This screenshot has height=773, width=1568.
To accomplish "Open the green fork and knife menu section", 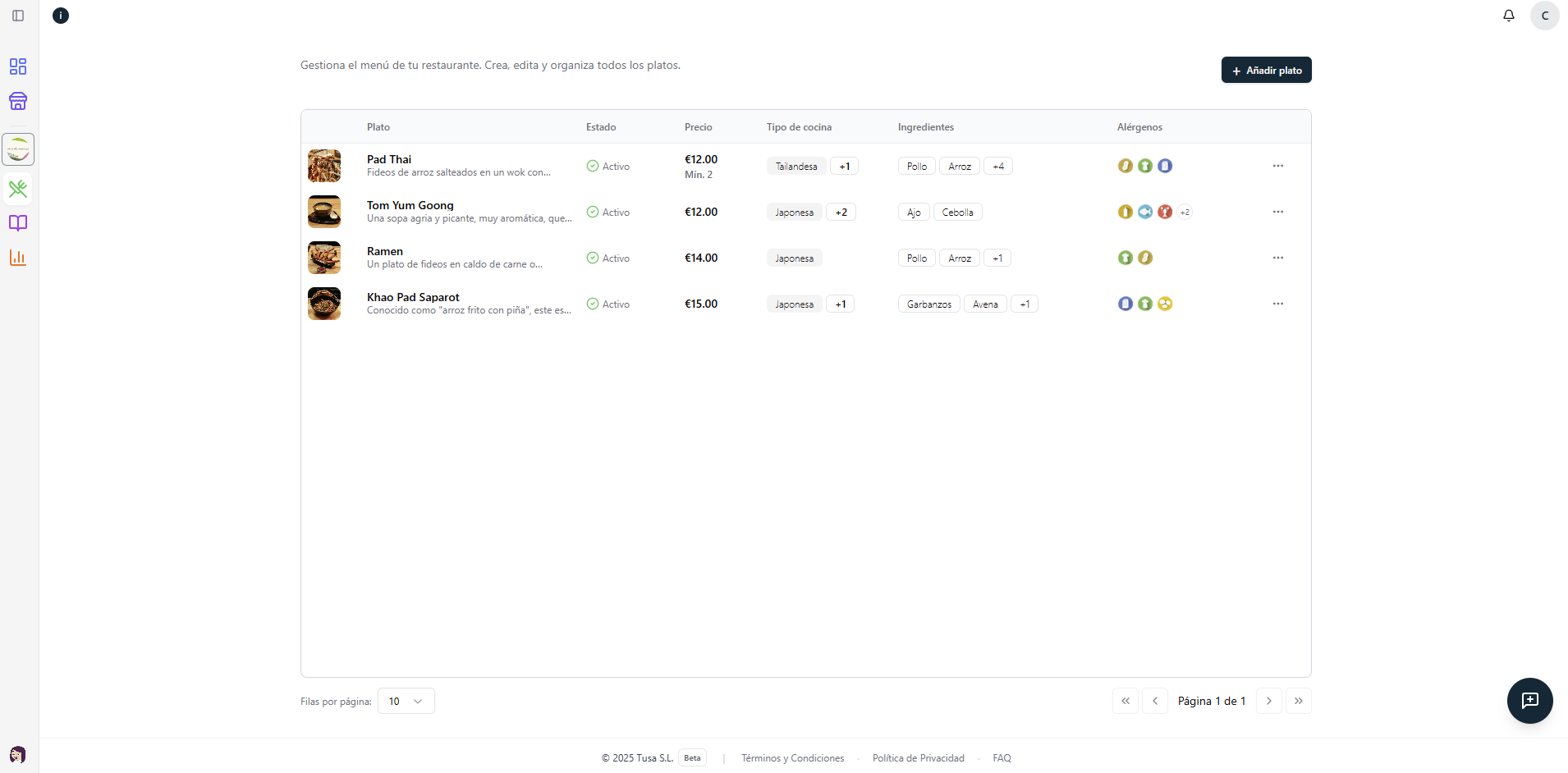I will coord(18,189).
